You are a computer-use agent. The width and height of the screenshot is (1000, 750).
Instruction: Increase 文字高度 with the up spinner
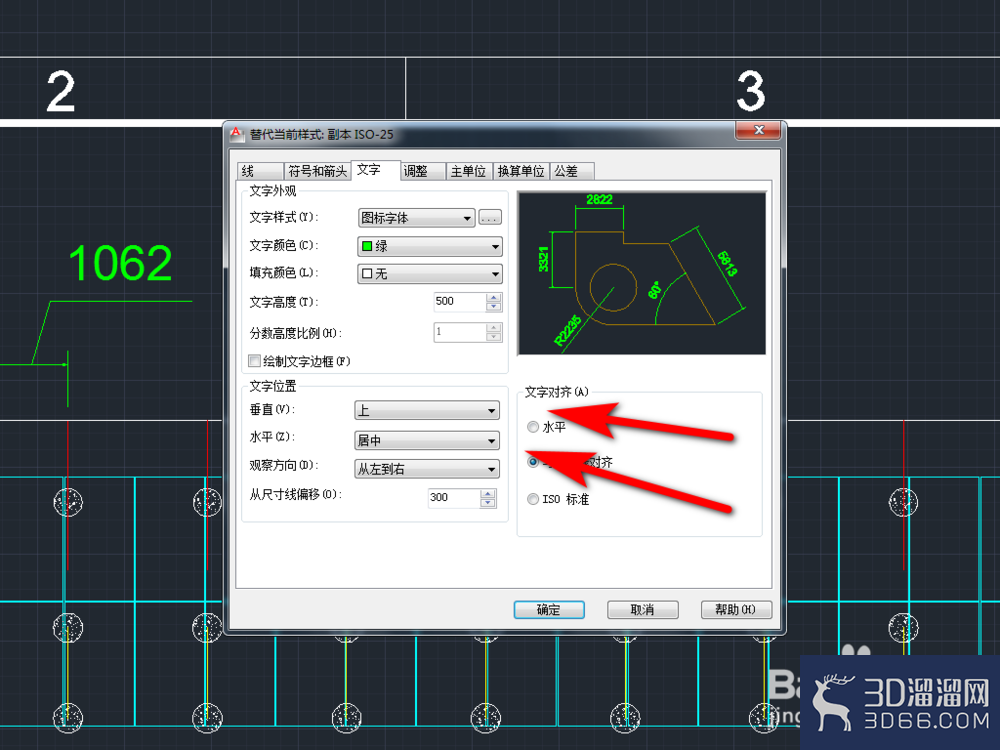pos(494,297)
